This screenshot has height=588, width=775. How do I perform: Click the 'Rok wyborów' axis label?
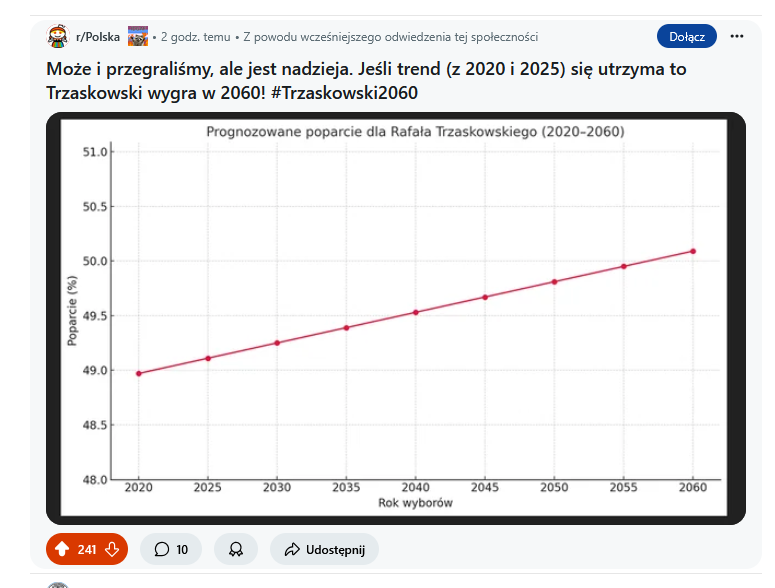coord(415,503)
